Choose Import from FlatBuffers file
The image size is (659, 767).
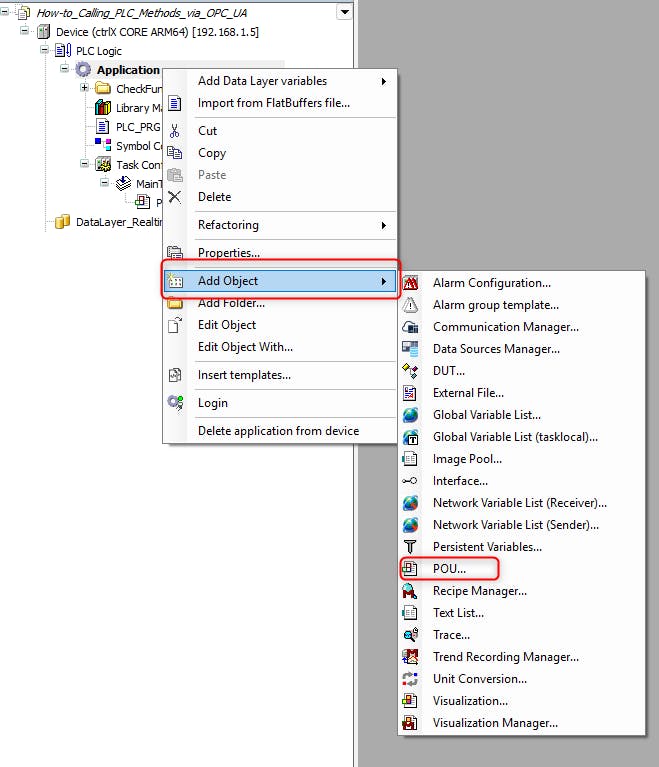point(273,103)
